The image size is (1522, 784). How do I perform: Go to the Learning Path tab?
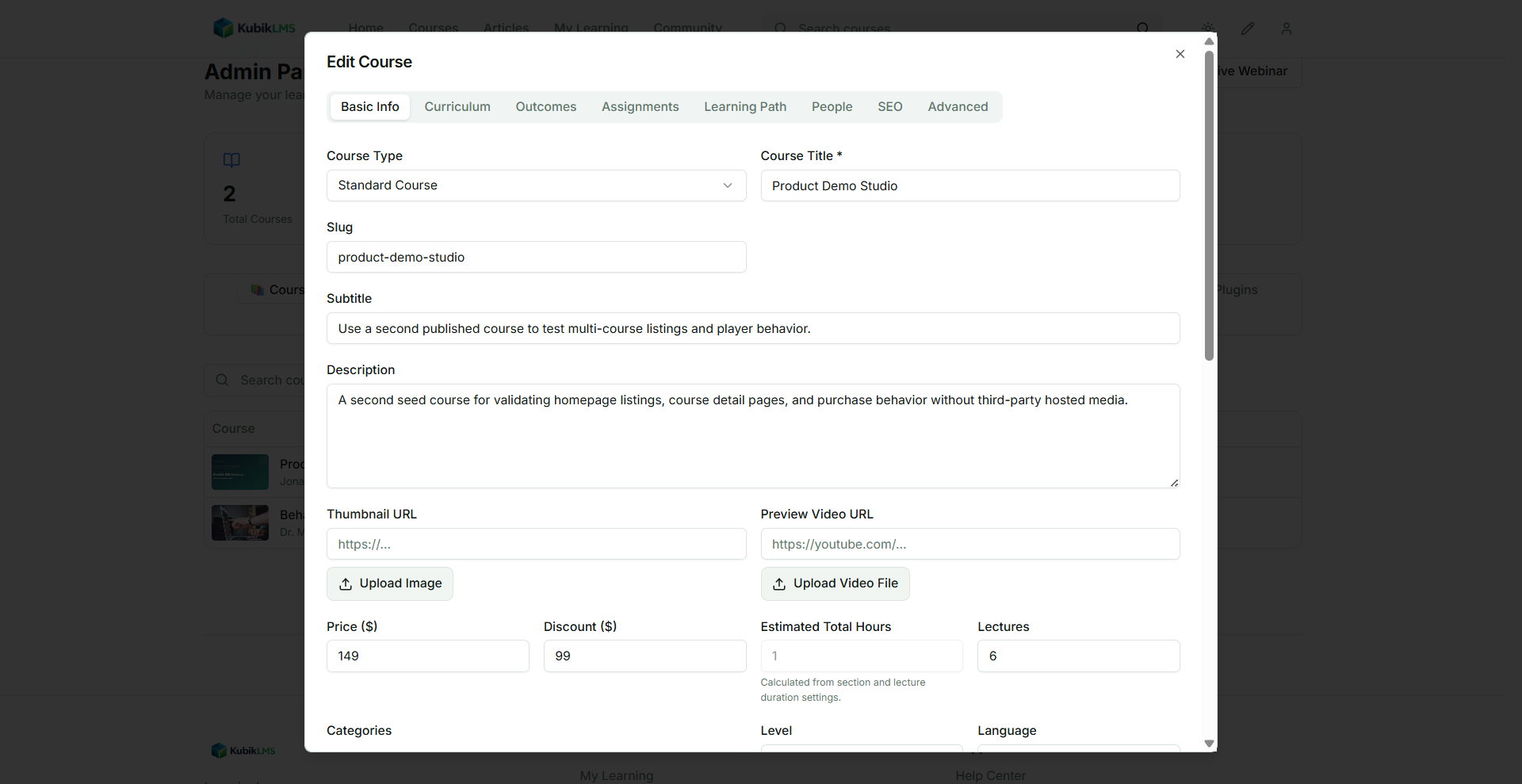(x=744, y=107)
